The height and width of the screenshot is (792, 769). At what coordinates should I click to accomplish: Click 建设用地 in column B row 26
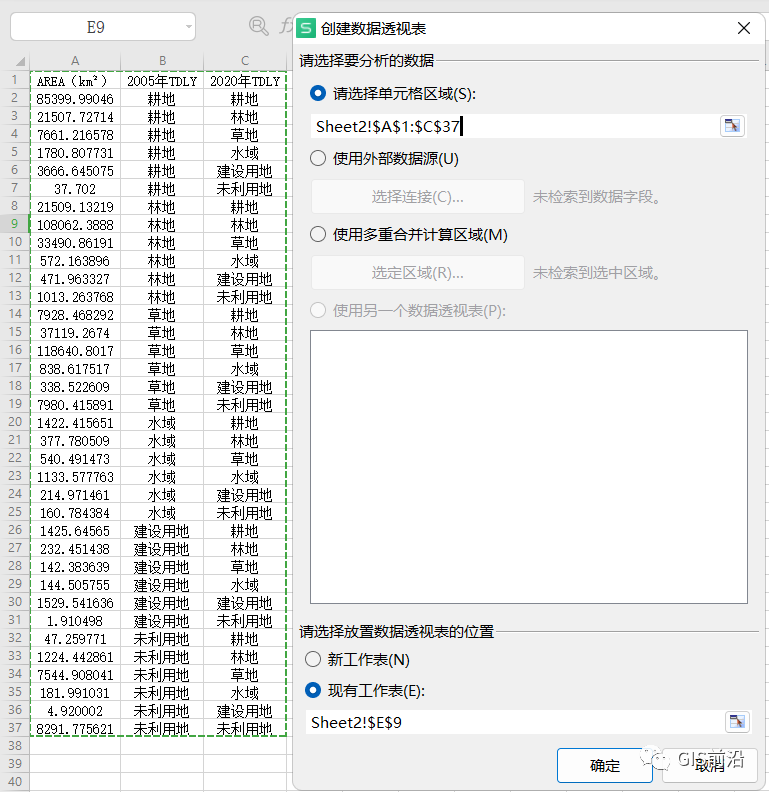pyautogui.click(x=162, y=531)
